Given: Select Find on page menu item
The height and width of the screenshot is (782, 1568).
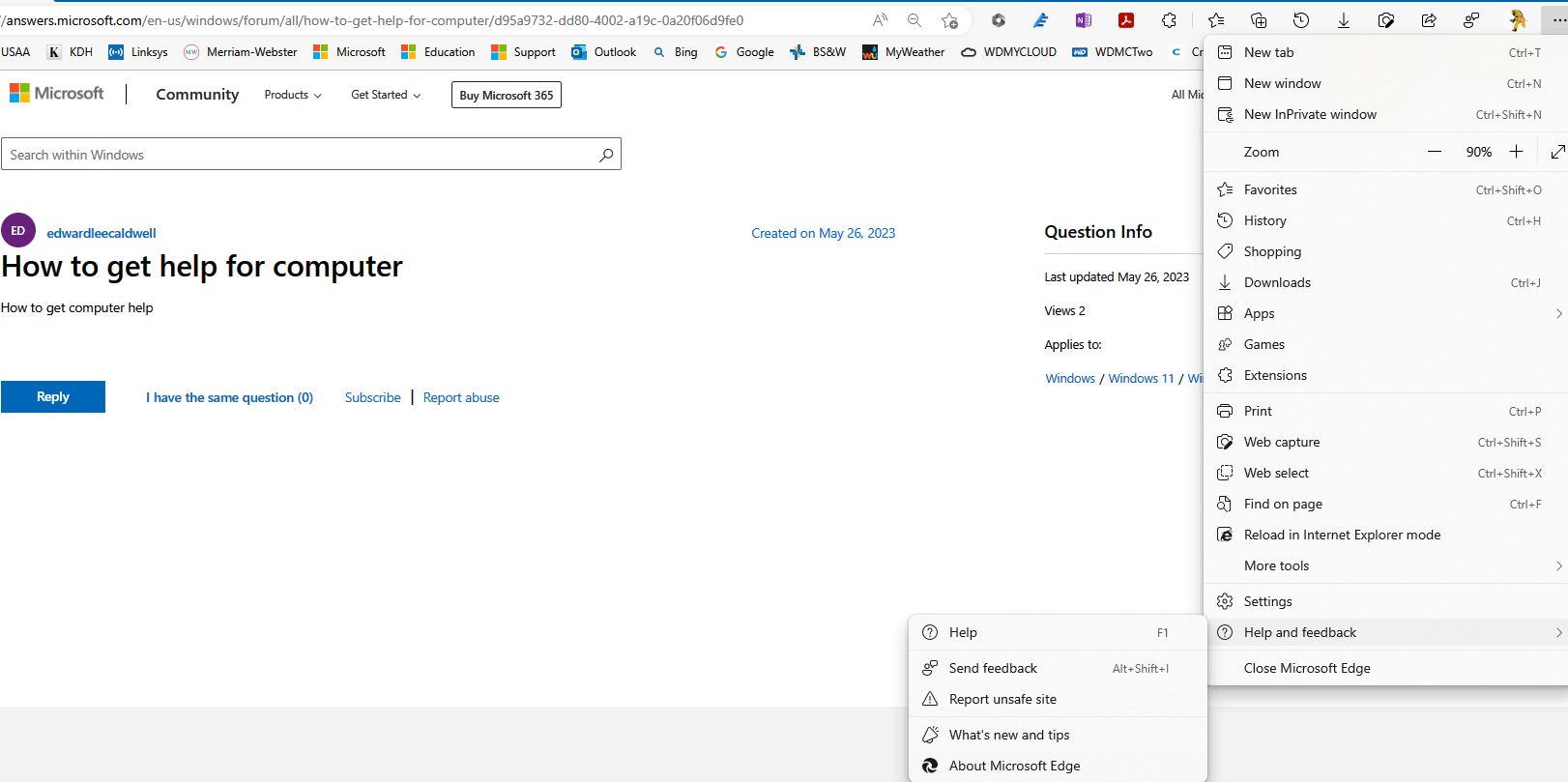Looking at the screenshot, I should click(1385, 504).
